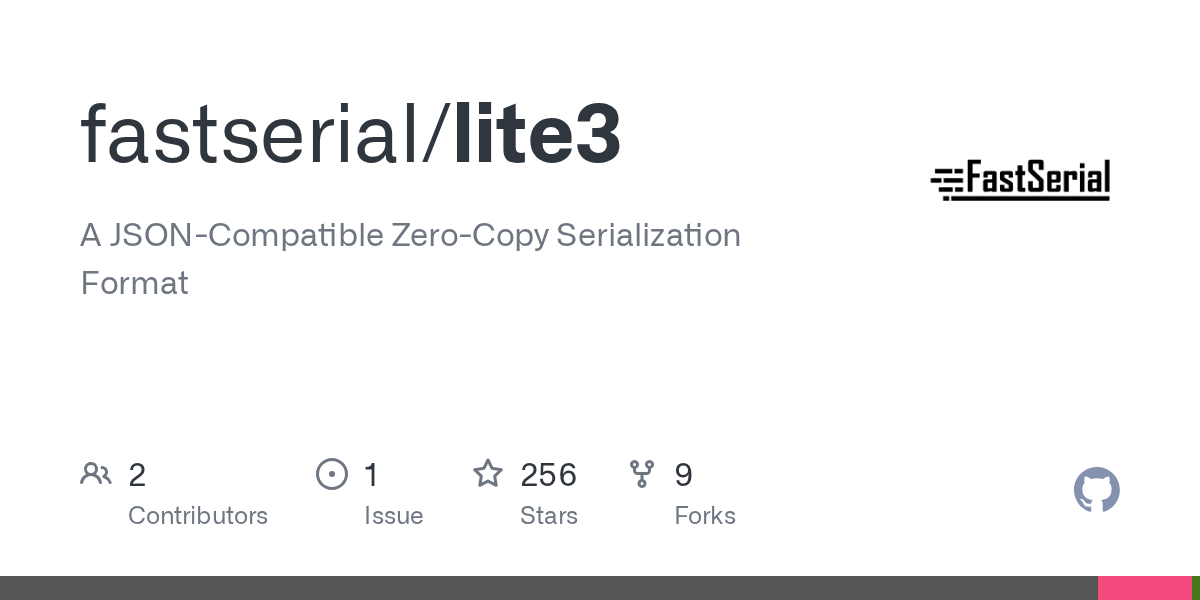Image resolution: width=1200 pixels, height=600 pixels.
Task: Click the fork icon
Action: (x=642, y=474)
